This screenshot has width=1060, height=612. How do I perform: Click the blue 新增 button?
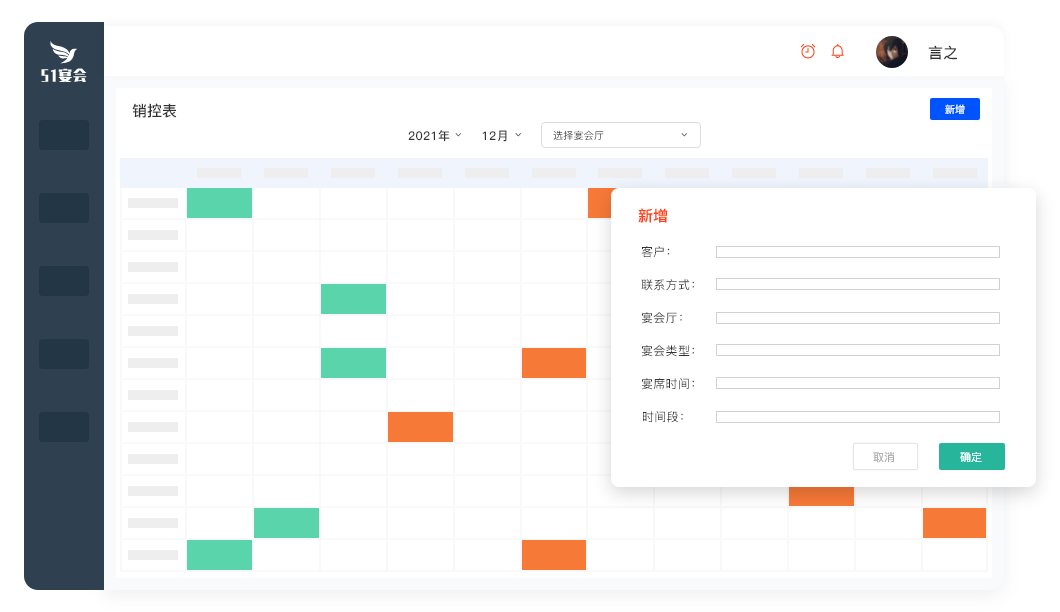point(954,109)
